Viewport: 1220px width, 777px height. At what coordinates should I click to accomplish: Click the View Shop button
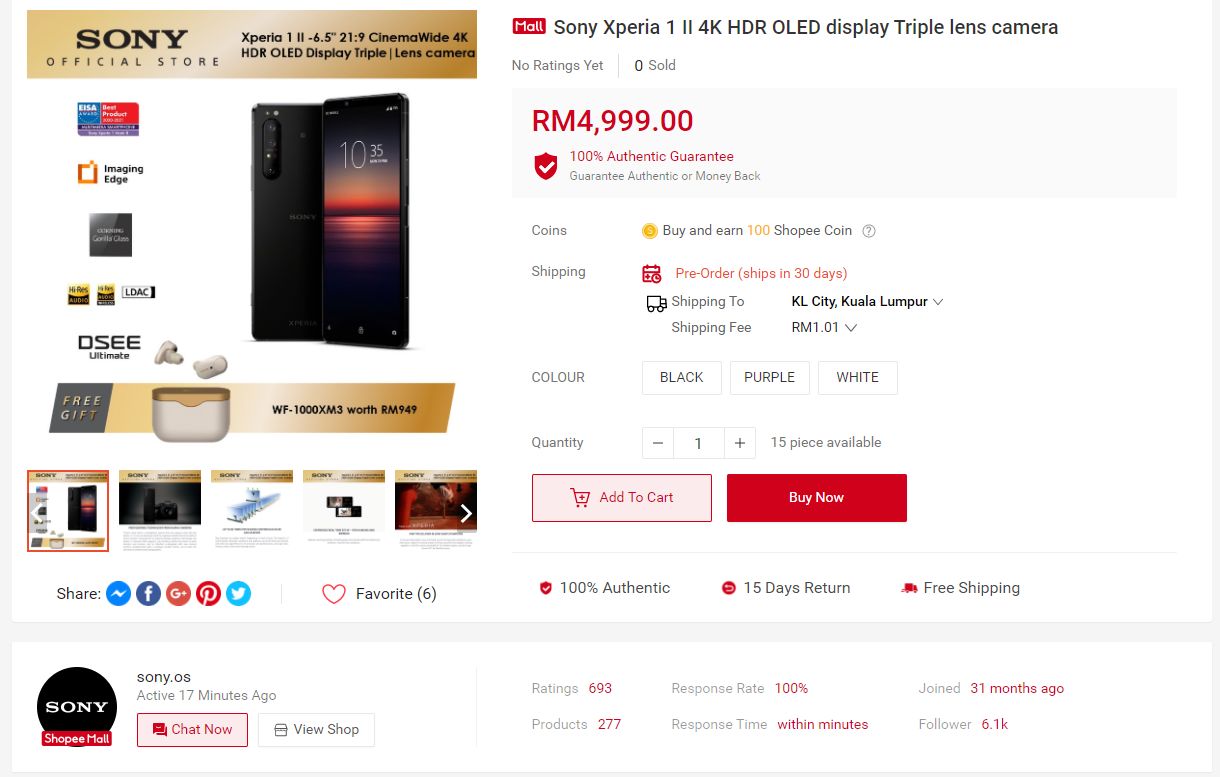click(316, 730)
